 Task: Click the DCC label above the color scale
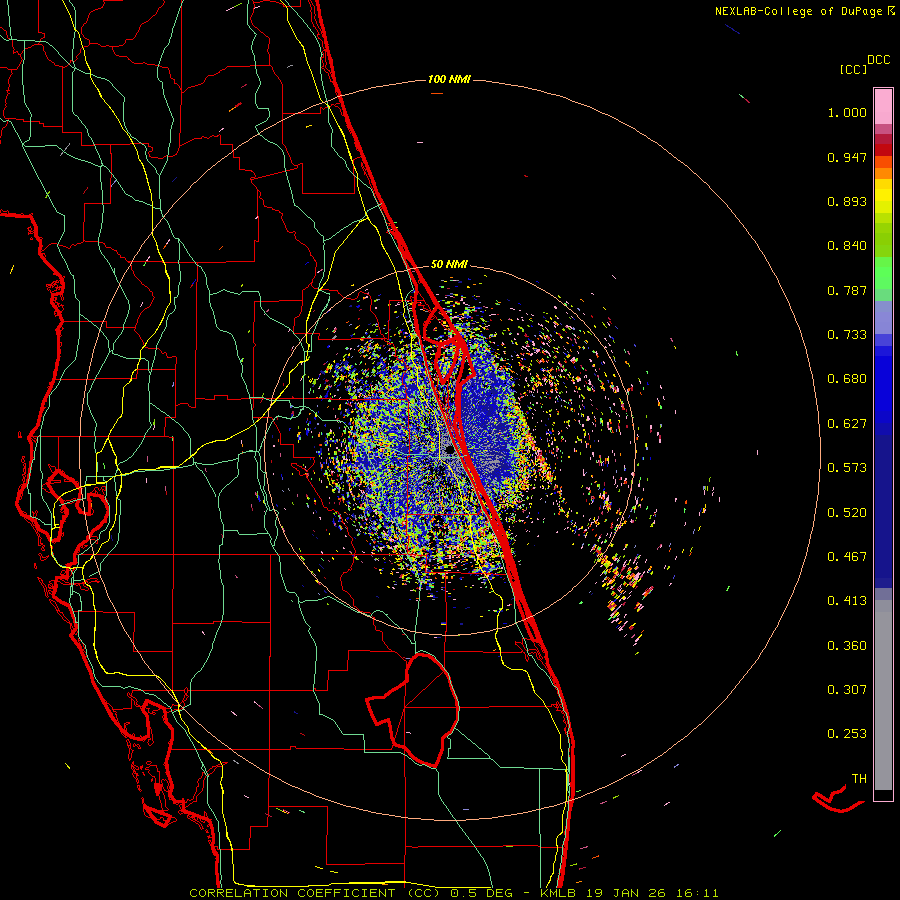pyautogui.click(x=878, y=60)
